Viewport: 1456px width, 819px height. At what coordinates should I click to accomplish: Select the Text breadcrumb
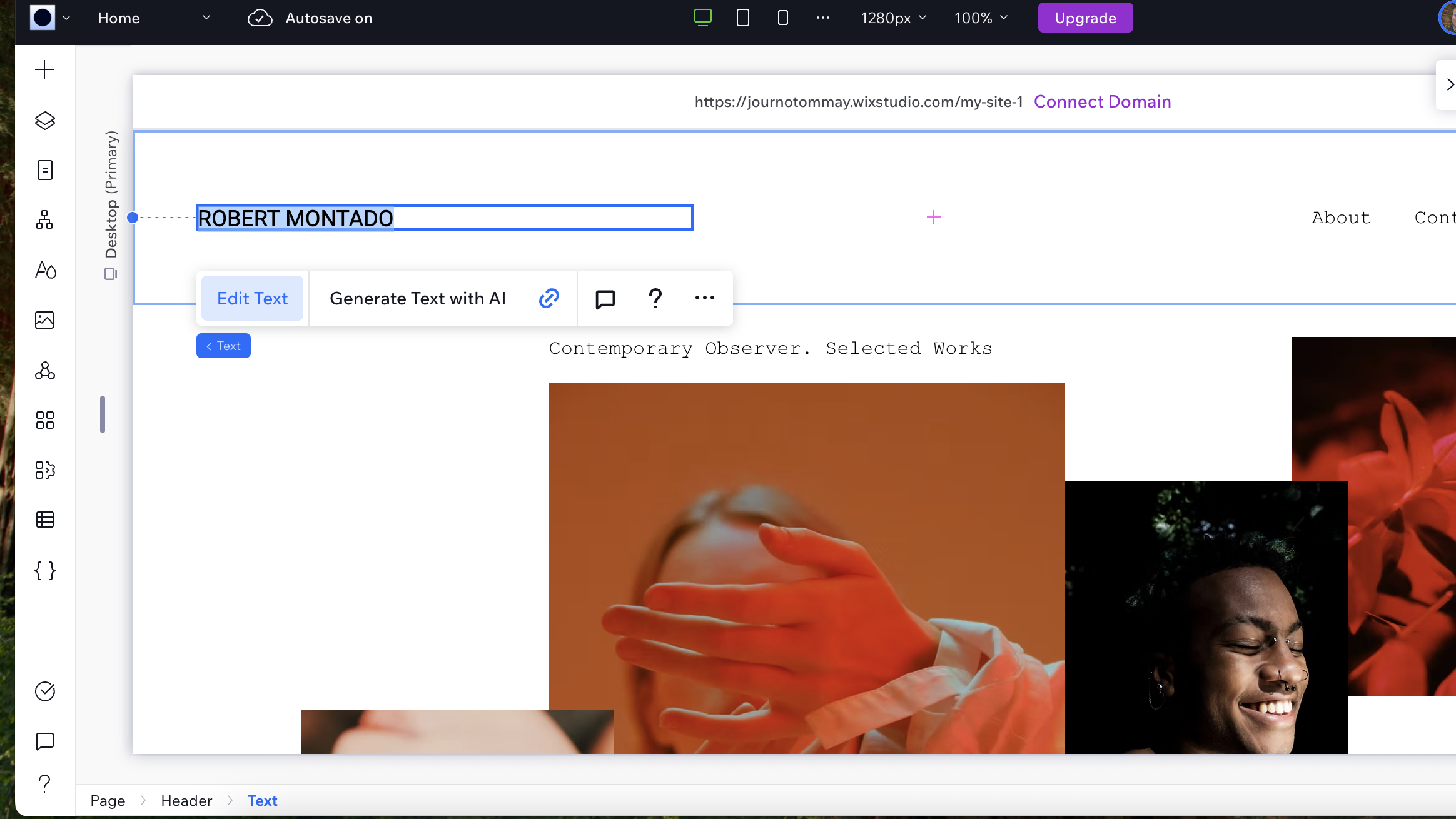pyautogui.click(x=262, y=801)
